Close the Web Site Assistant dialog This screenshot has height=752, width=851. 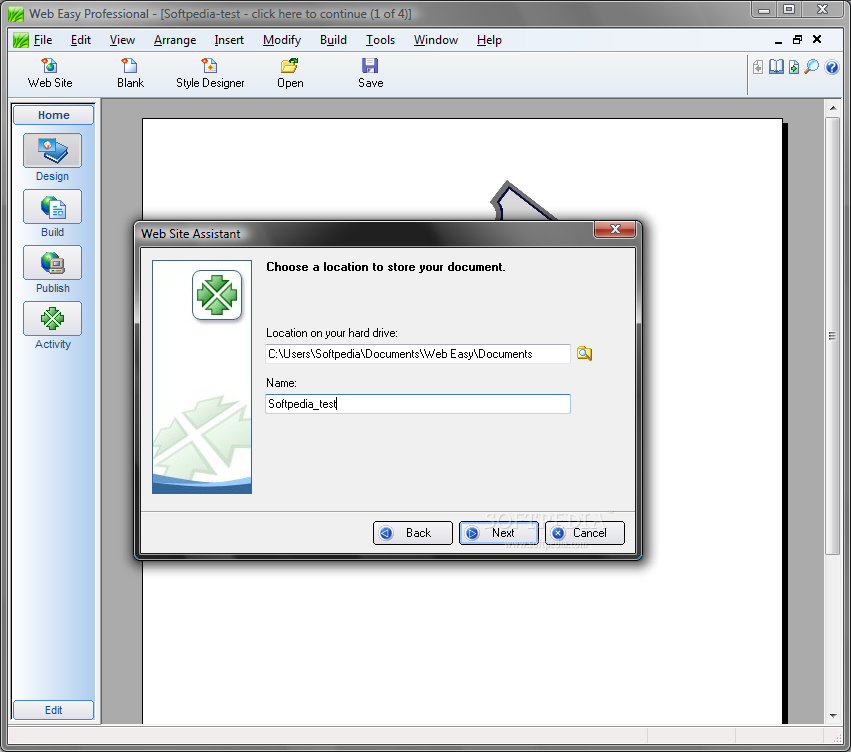tap(615, 229)
